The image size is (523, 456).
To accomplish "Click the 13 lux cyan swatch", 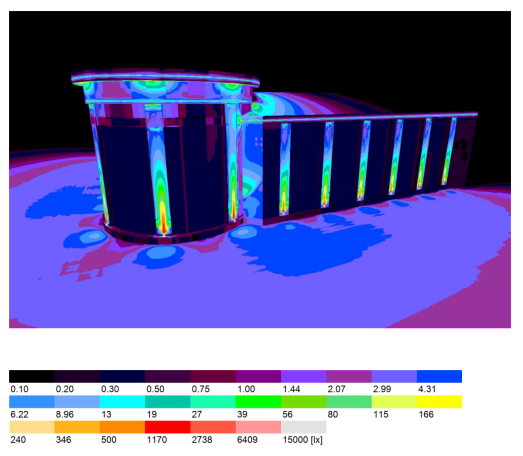I will point(122,402).
